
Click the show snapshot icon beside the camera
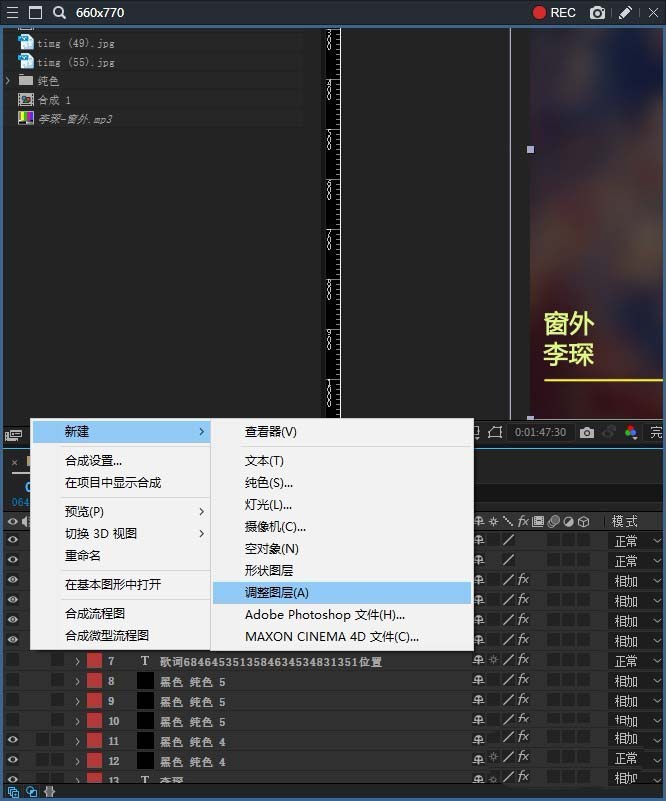609,433
